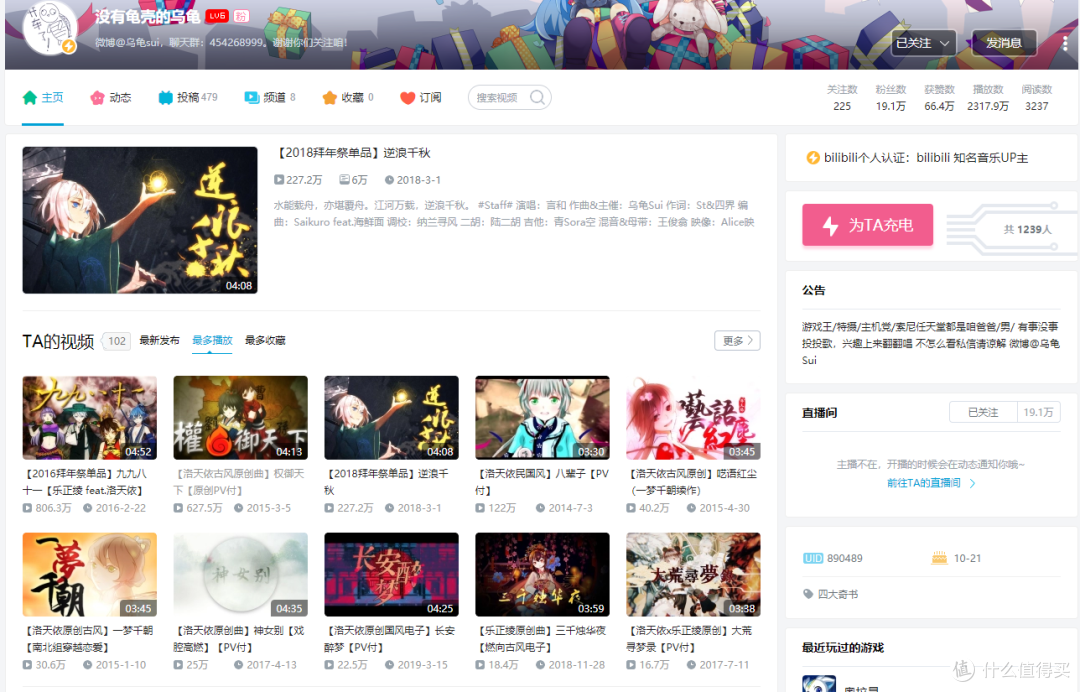
Task: Click the orange bilibili certification badge icon
Action: tap(813, 158)
